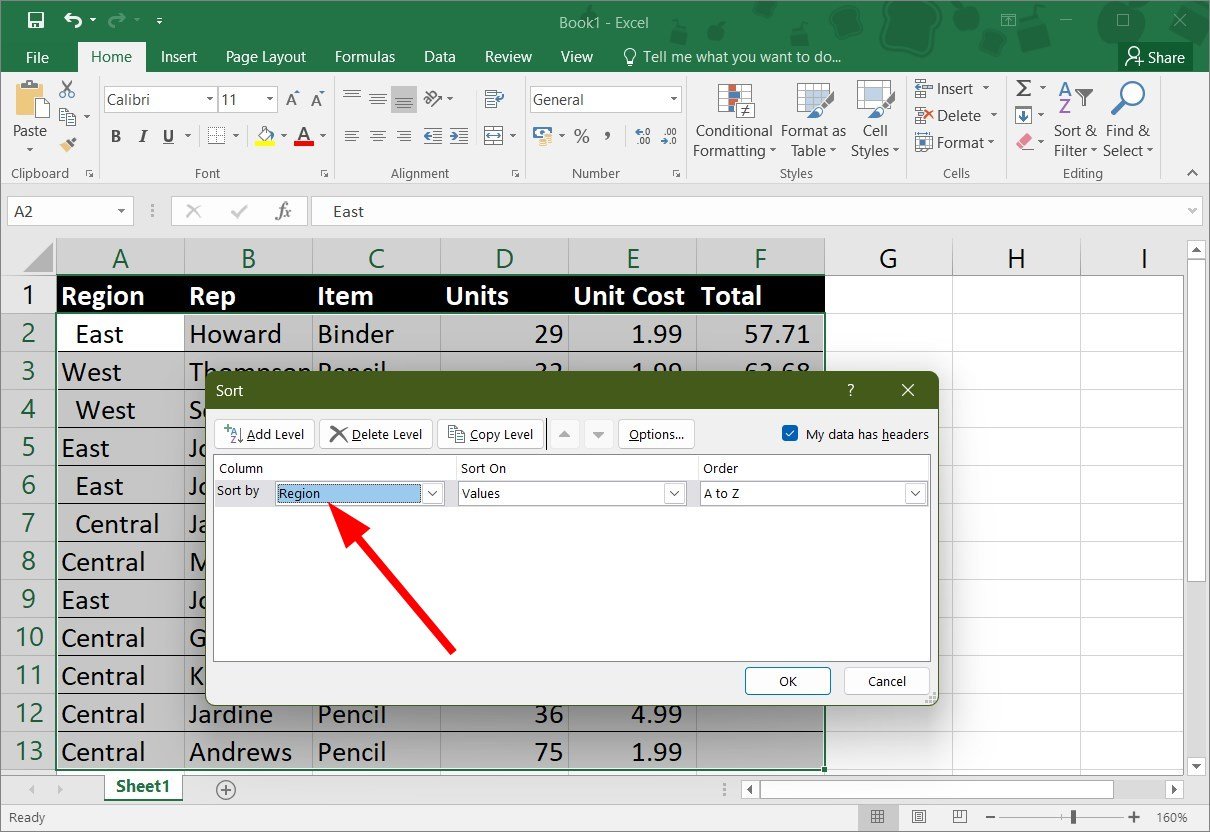Switch to Page Layout view in status bar
The width and height of the screenshot is (1210, 832).
[919, 817]
